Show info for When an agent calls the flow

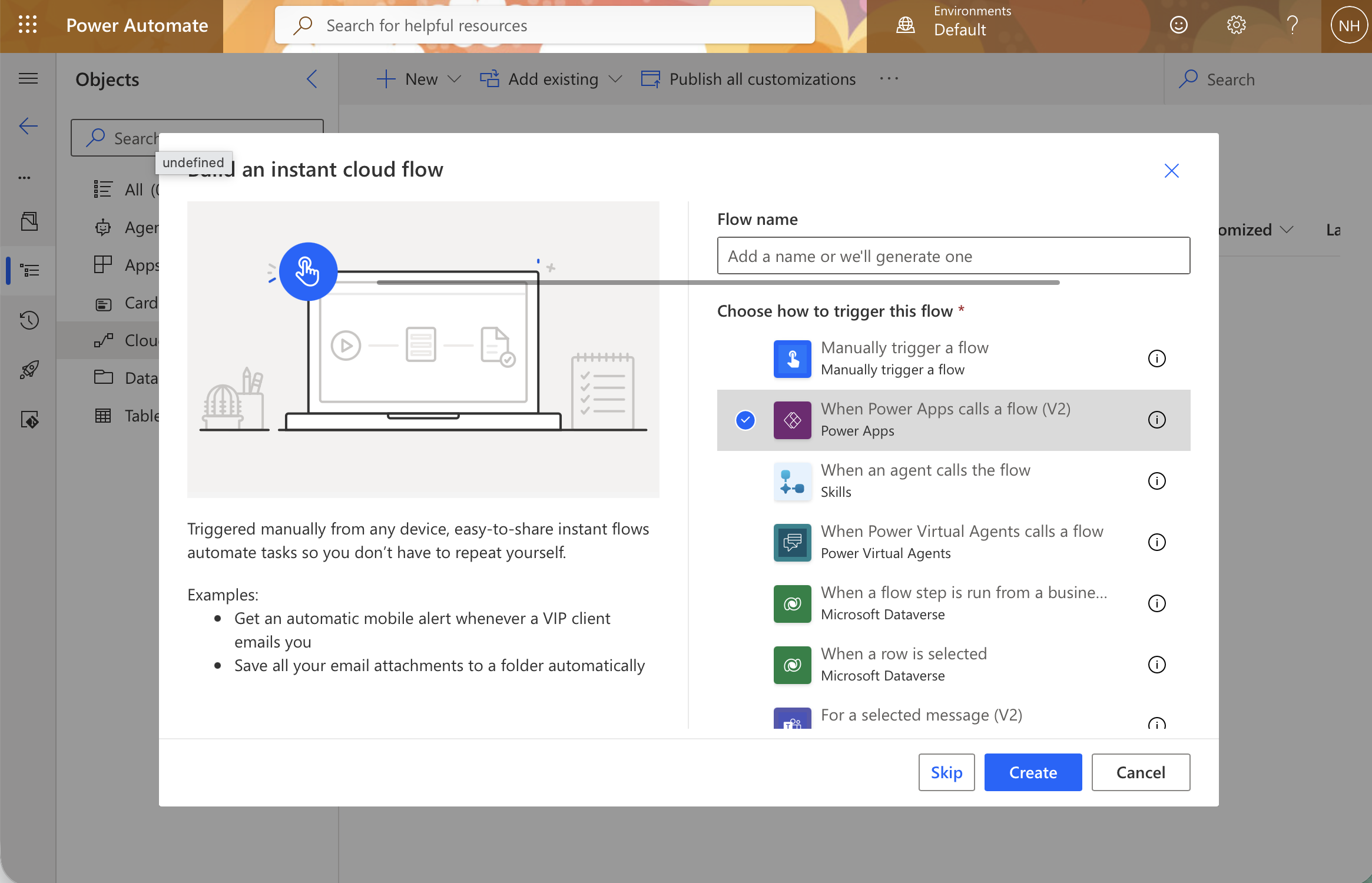(1156, 481)
